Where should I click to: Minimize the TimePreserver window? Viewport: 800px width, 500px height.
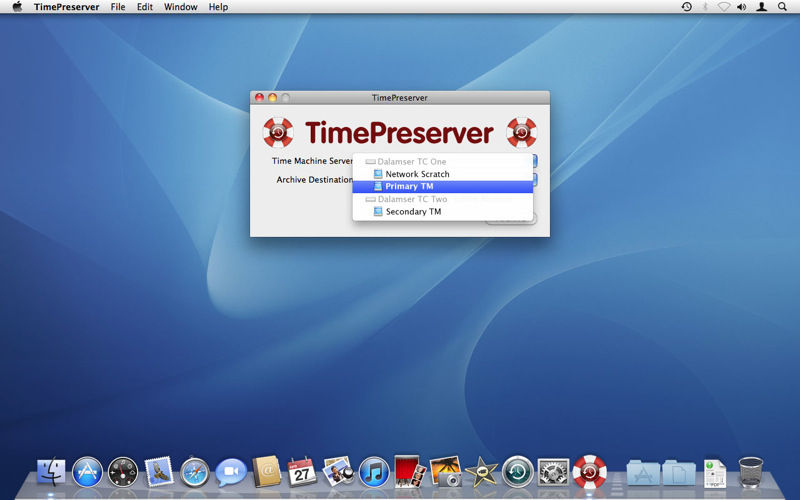point(272,97)
